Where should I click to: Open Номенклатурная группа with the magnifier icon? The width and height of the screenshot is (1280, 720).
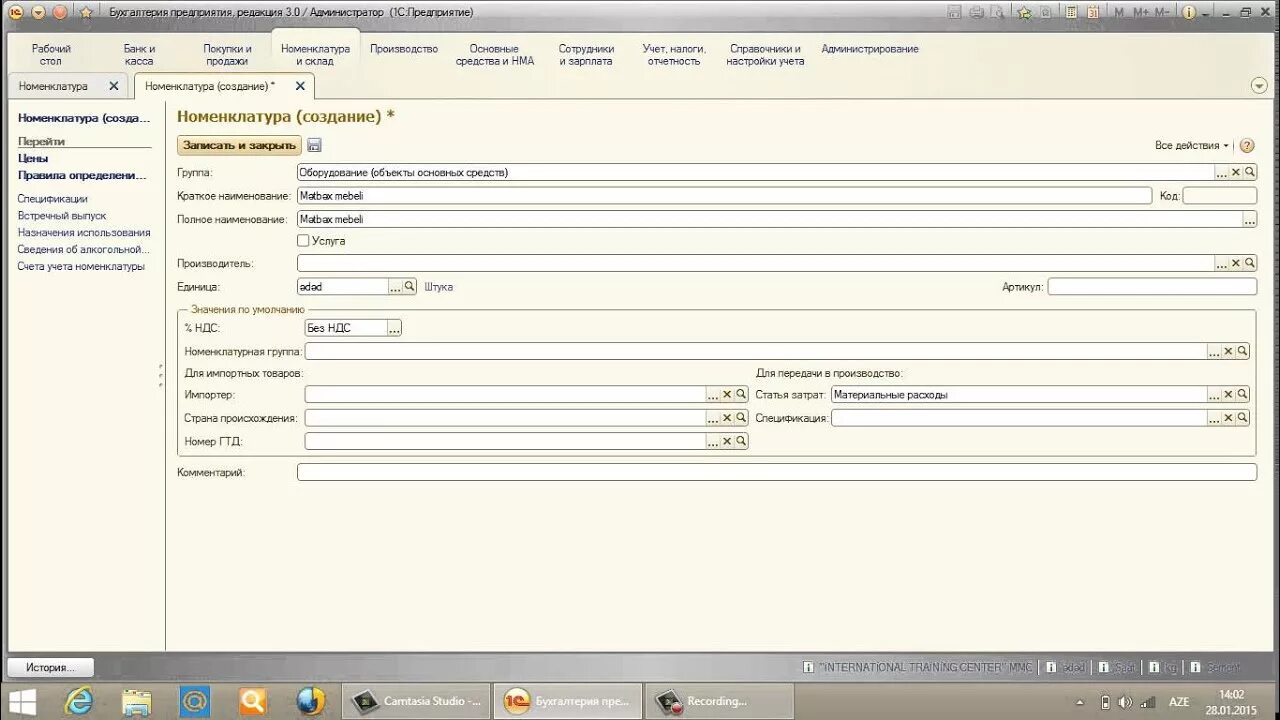coord(1242,351)
